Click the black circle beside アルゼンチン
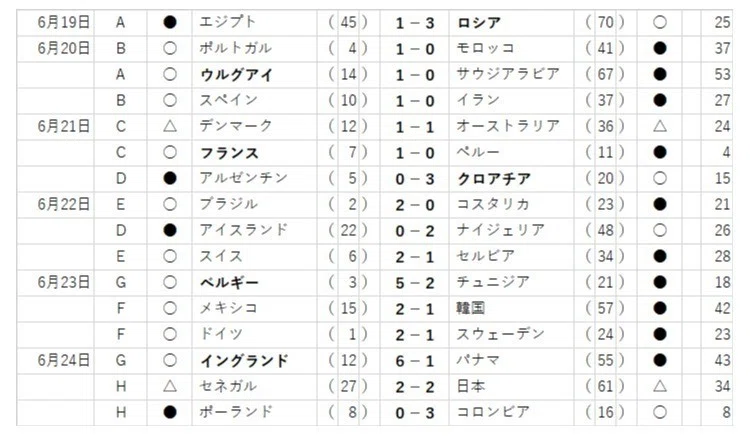Viewport: 750px width, 436px height. (x=170, y=178)
